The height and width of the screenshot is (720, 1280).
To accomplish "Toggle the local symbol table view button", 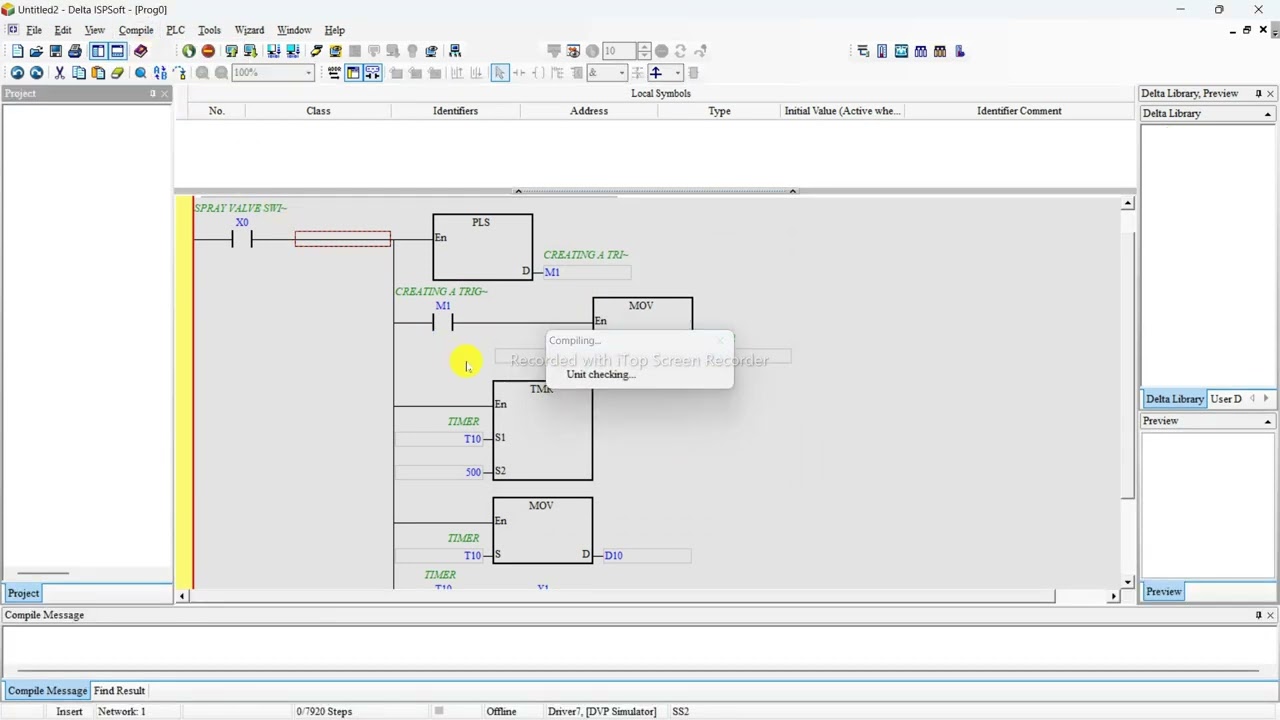I will coord(353,73).
